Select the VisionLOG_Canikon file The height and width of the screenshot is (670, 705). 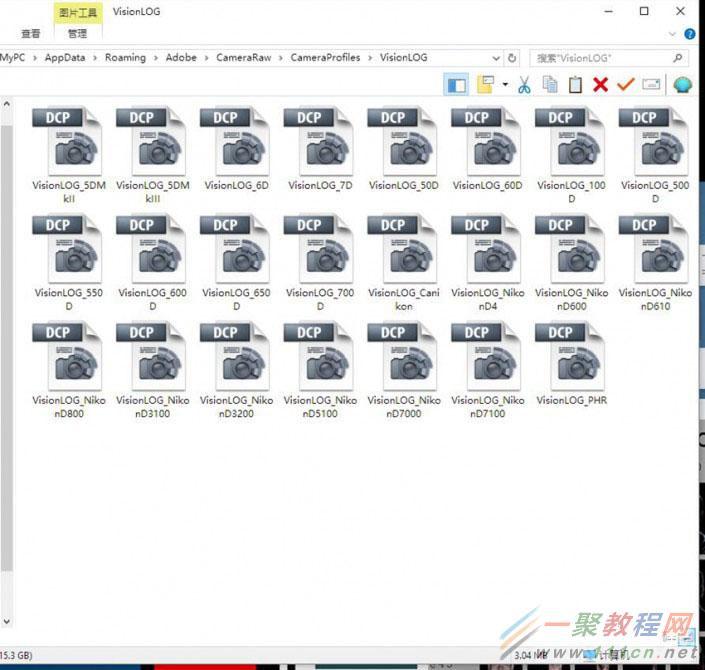(403, 263)
